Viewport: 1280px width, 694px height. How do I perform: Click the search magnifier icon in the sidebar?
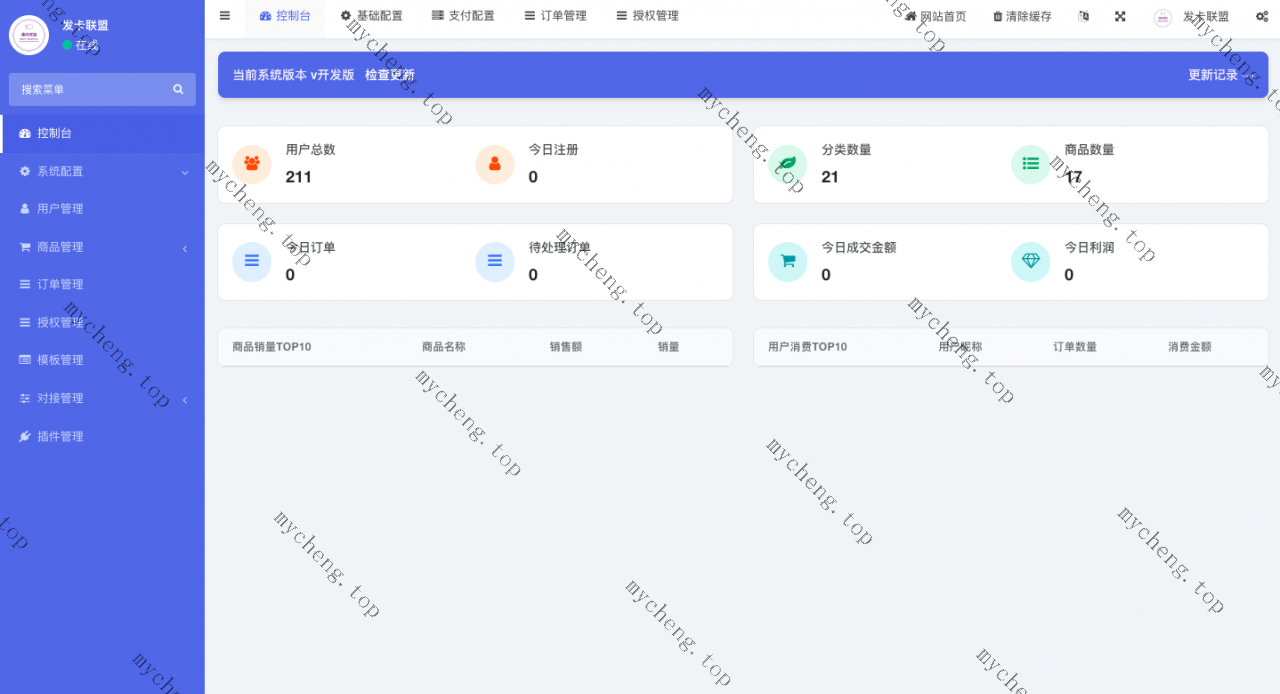point(178,89)
